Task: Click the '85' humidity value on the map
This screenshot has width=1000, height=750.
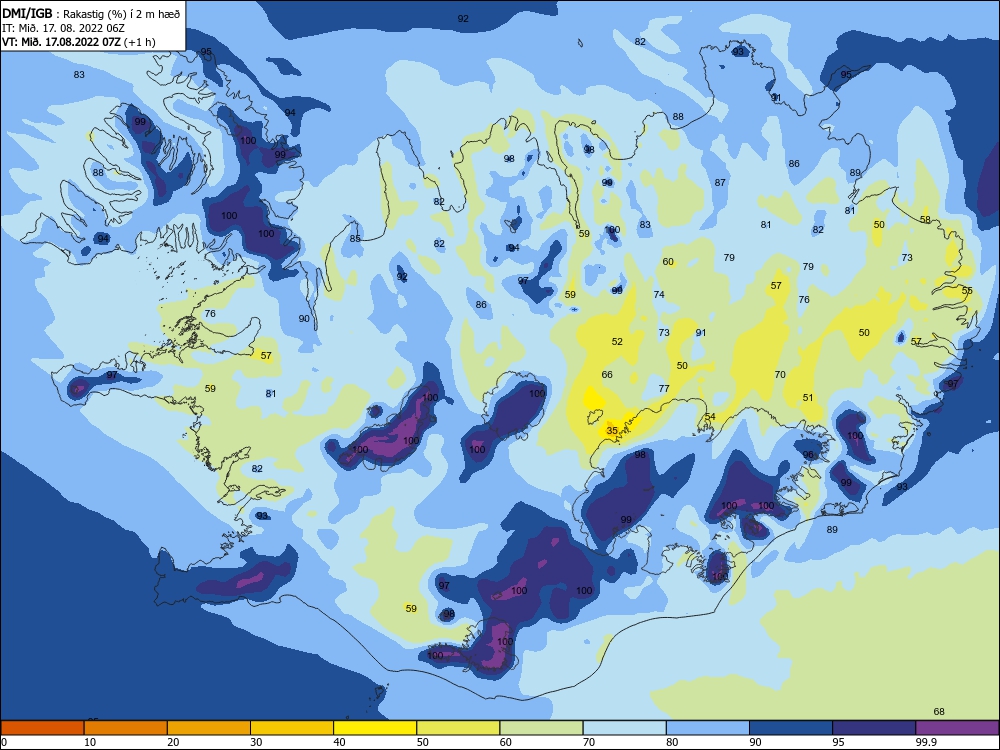Action: click(355, 239)
